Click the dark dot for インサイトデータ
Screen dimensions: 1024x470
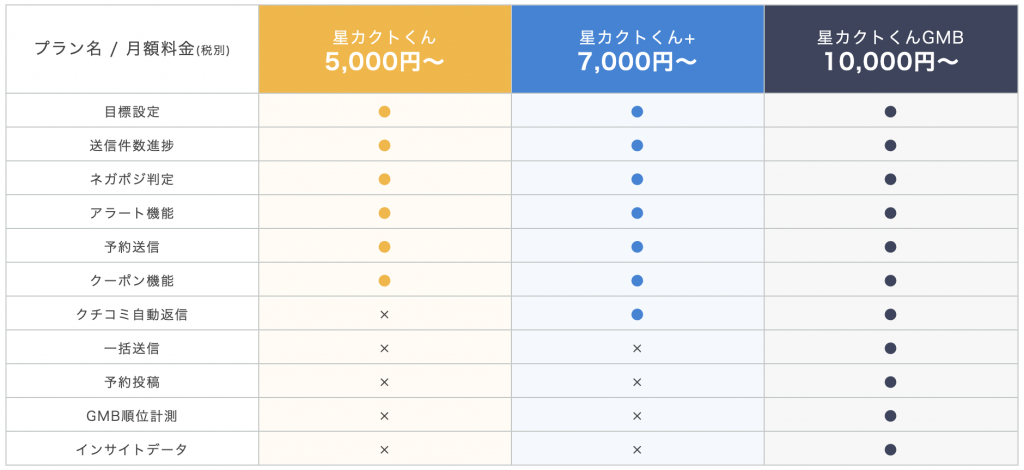(890, 450)
